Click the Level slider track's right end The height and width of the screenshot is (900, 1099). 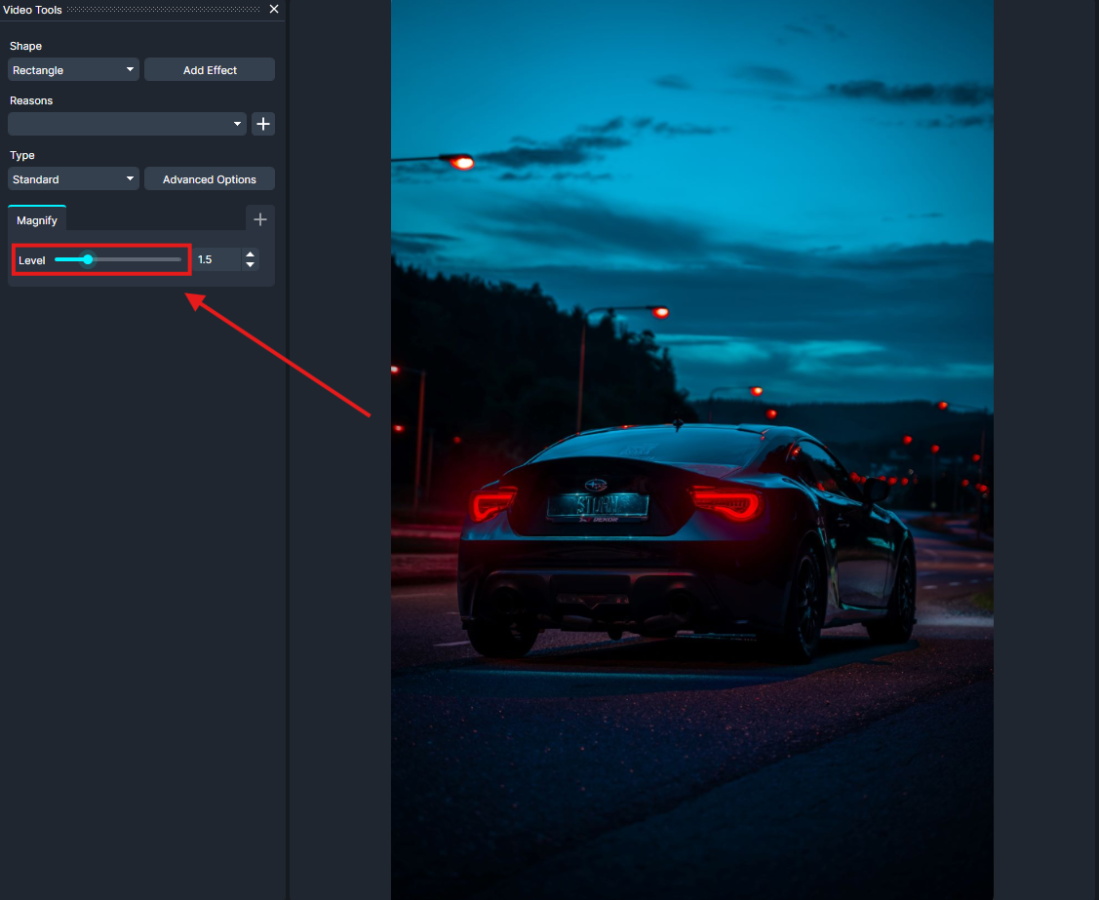pos(179,260)
